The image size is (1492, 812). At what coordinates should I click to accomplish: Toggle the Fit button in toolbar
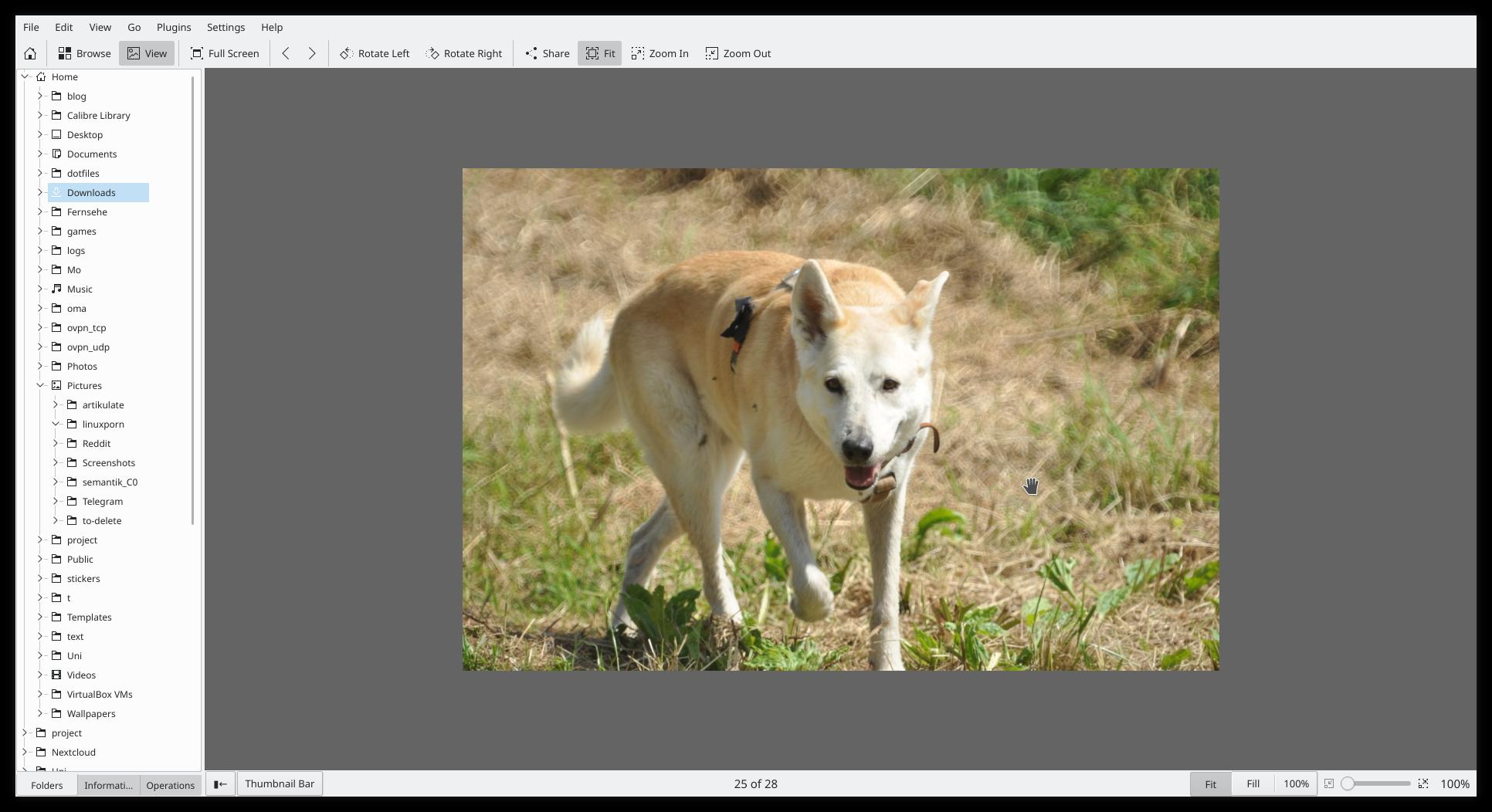click(x=599, y=53)
